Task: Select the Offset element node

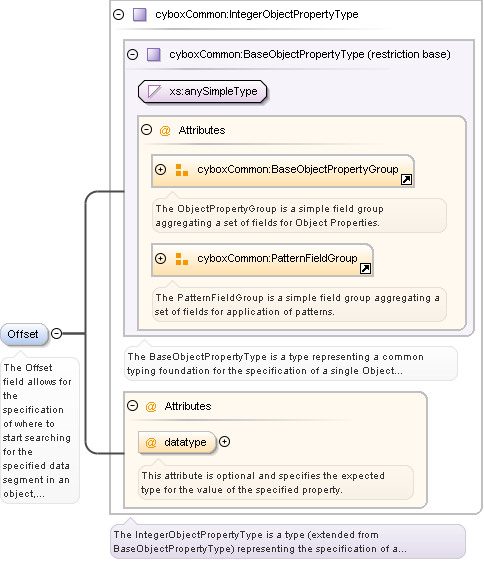Action: [x=24, y=334]
